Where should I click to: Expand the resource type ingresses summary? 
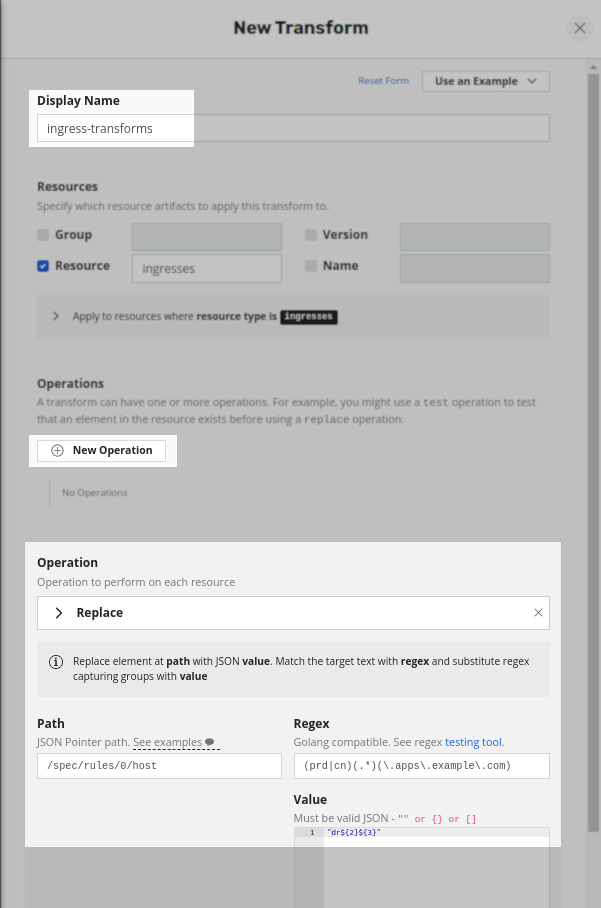[56, 316]
